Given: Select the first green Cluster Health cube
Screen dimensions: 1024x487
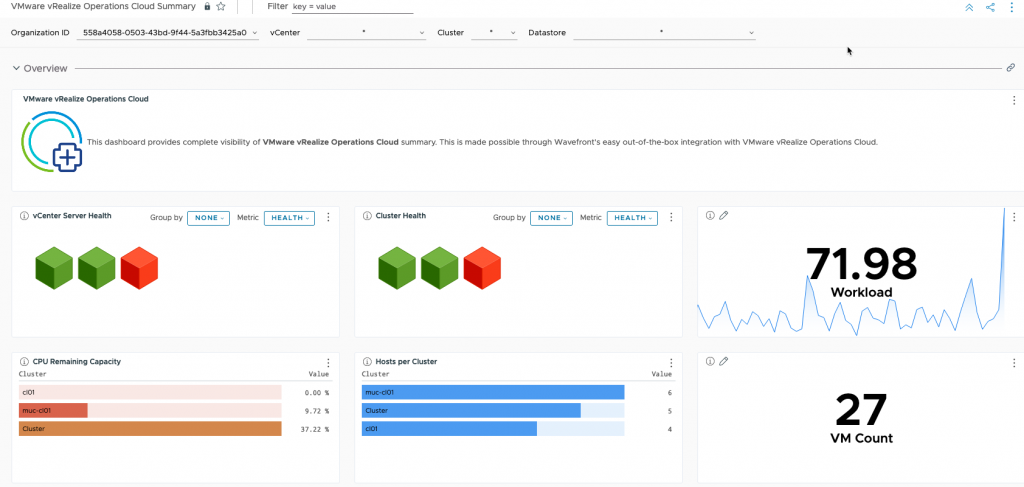Looking at the screenshot, I should 397,268.
